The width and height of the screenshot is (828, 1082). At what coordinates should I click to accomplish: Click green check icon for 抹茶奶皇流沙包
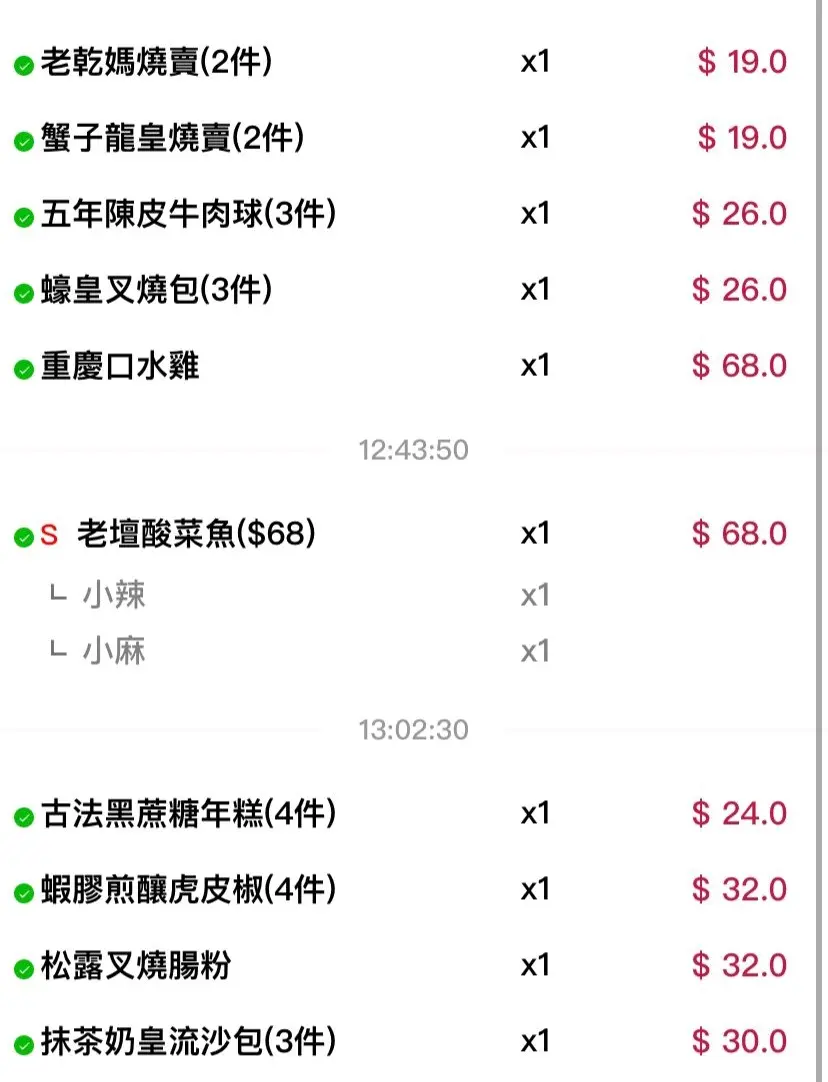coord(24,1045)
